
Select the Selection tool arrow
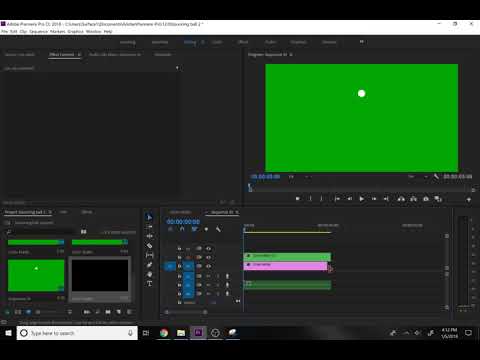pyautogui.click(x=149, y=217)
